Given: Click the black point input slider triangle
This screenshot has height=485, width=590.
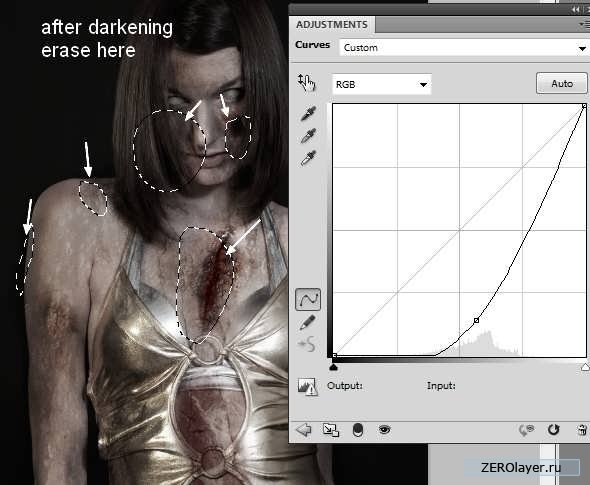Looking at the screenshot, I should pos(333,367).
